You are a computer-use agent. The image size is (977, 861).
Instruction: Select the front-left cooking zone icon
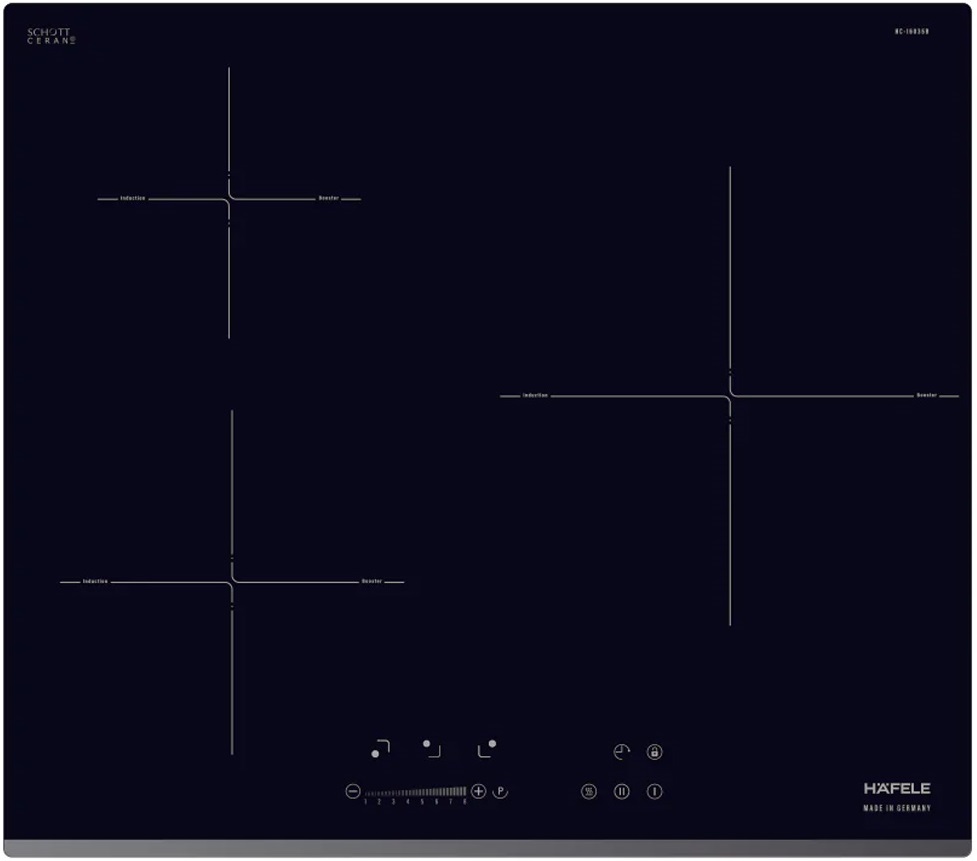(x=380, y=749)
